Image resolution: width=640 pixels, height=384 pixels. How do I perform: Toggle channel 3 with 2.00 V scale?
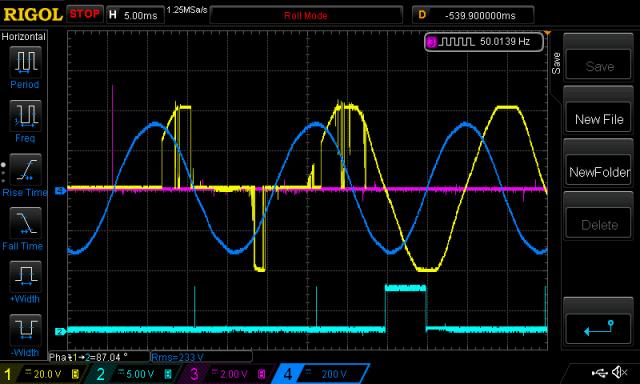[227, 374]
